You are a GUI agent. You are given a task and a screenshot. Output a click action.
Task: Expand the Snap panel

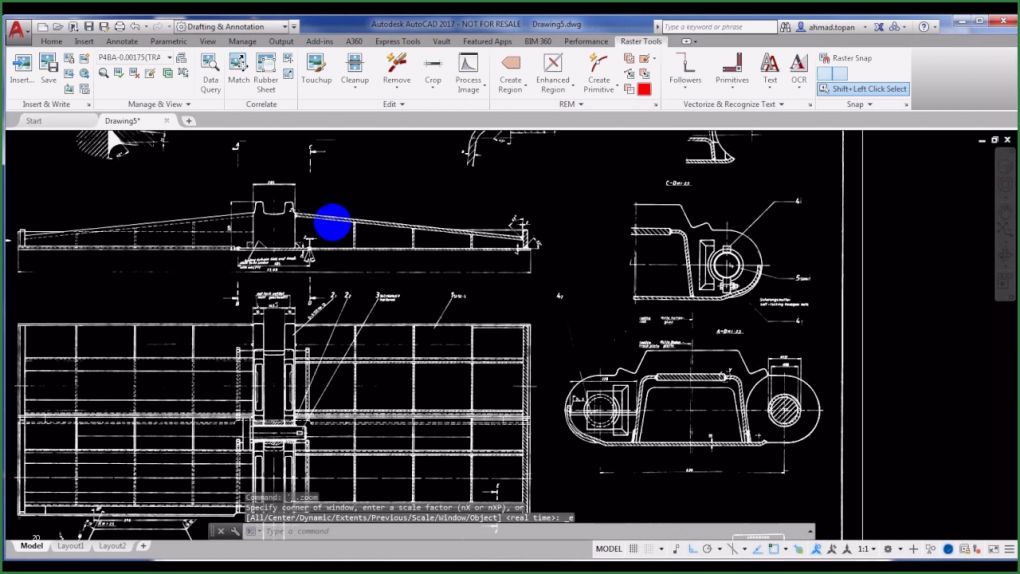[x=859, y=104]
